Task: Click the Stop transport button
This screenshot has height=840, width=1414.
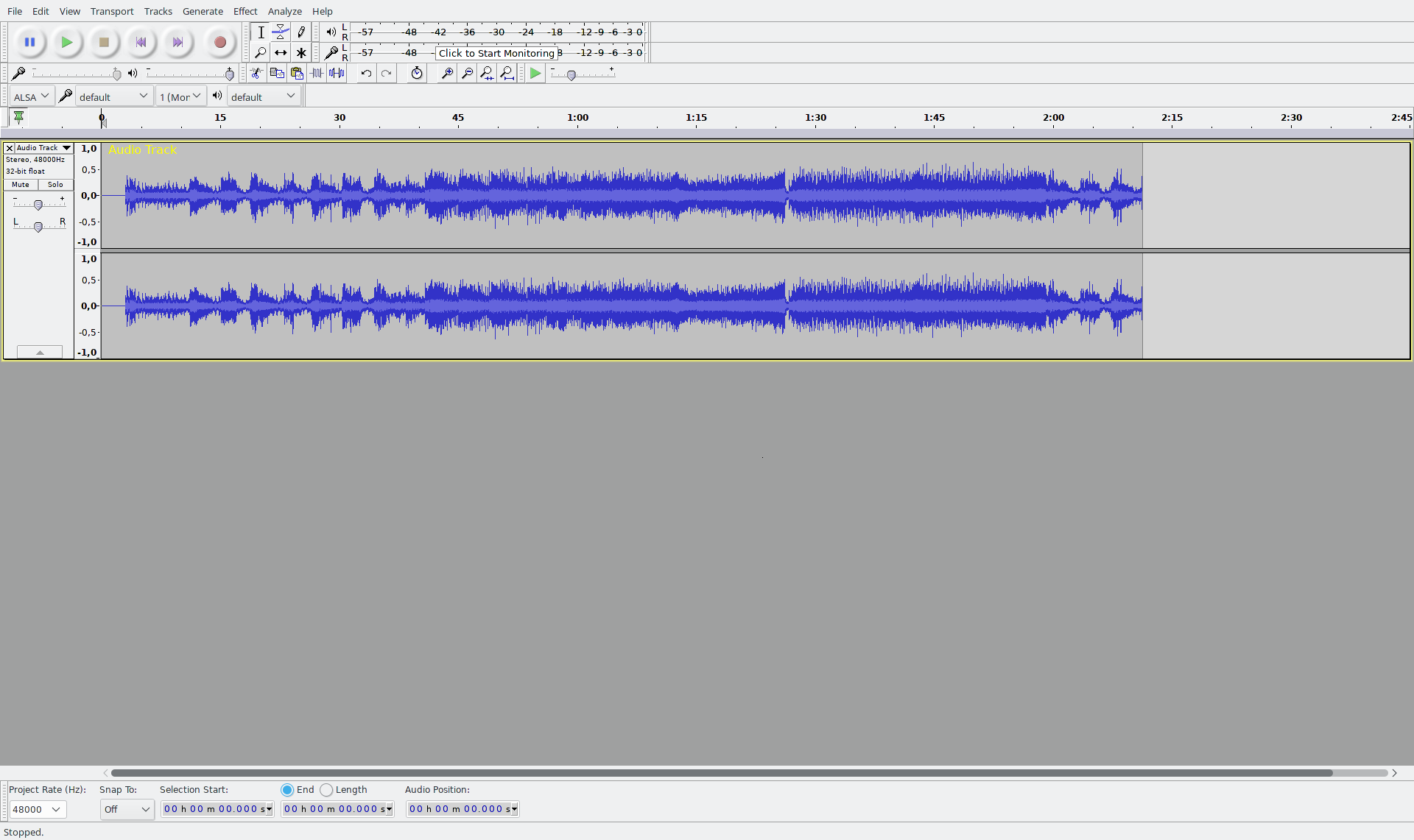Action: [x=104, y=42]
